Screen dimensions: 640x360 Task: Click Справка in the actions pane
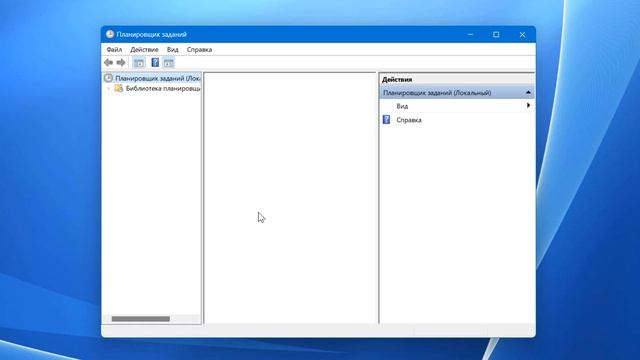click(409, 120)
